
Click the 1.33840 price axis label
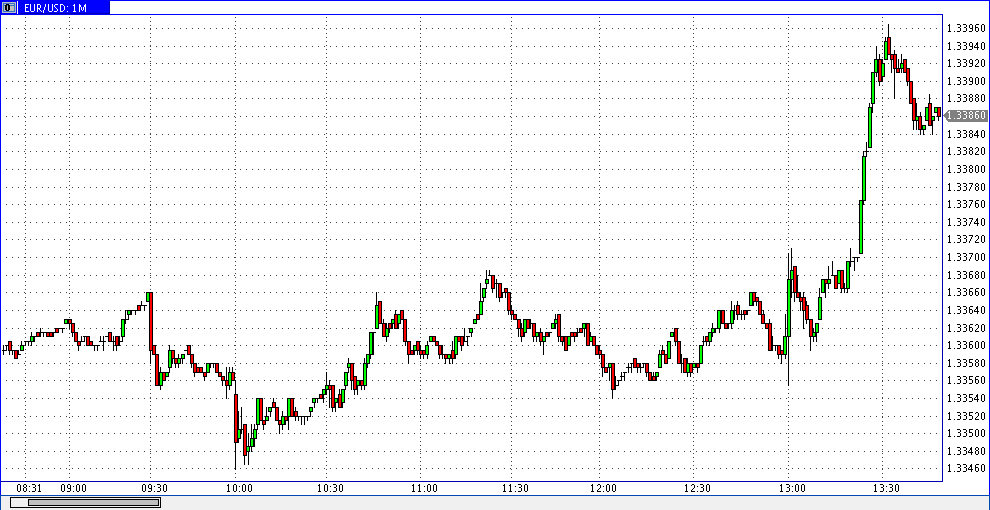tap(967, 133)
